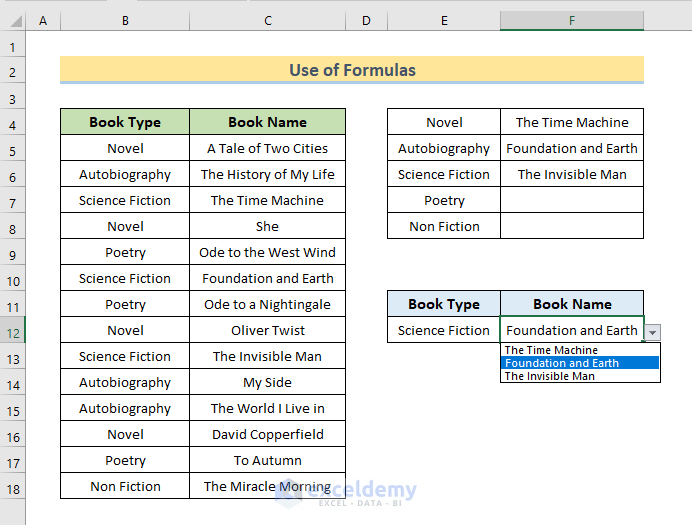Click the 'Use of Formulas' title cell
This screenshot has width=692, height=525.
(352, 70)
